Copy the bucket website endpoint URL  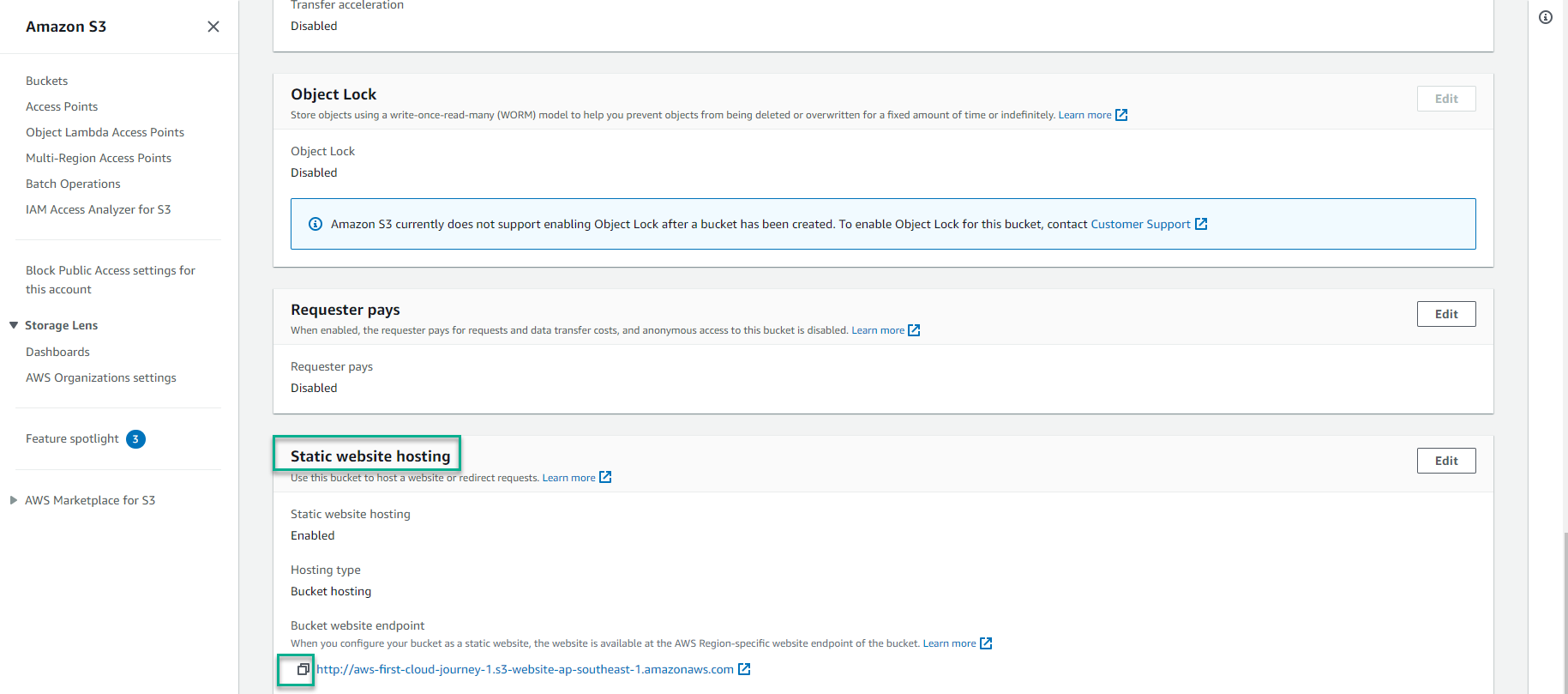click(x=303, y=669)
